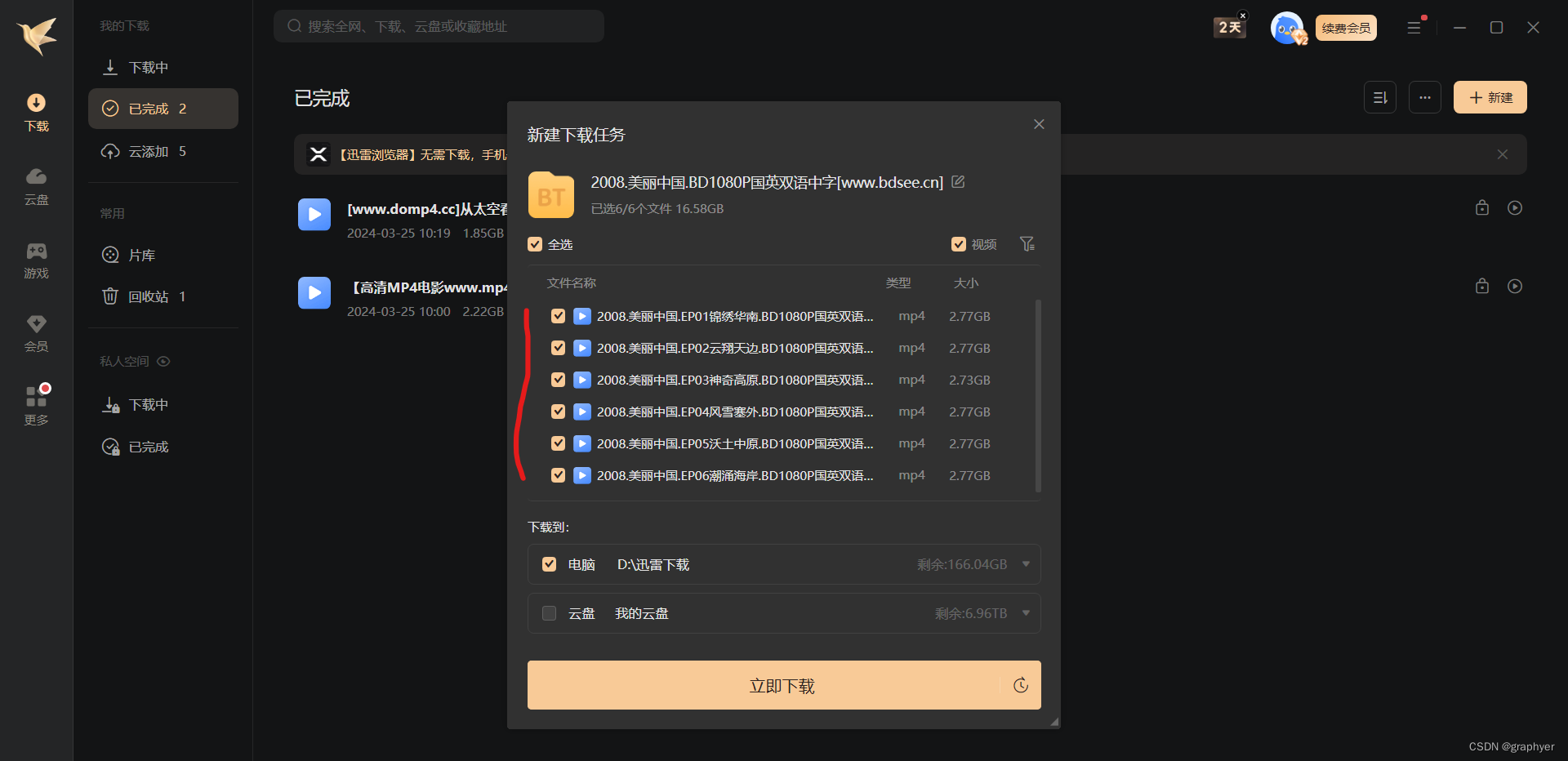Enable the 云盘 destination checkbox
The width and height of the screenshot is (1568, 761).
pos(550,613)
